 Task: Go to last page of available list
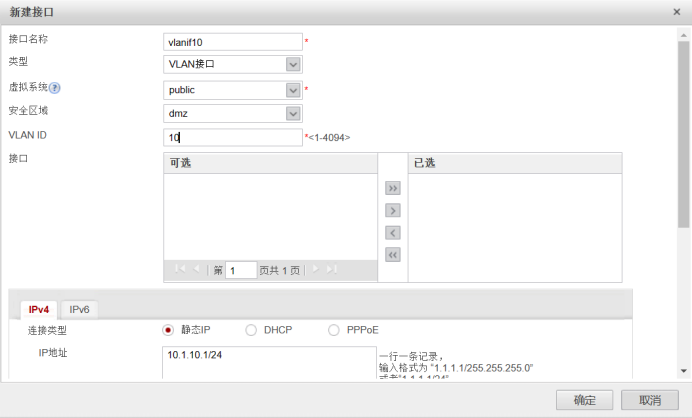(331, 269)
